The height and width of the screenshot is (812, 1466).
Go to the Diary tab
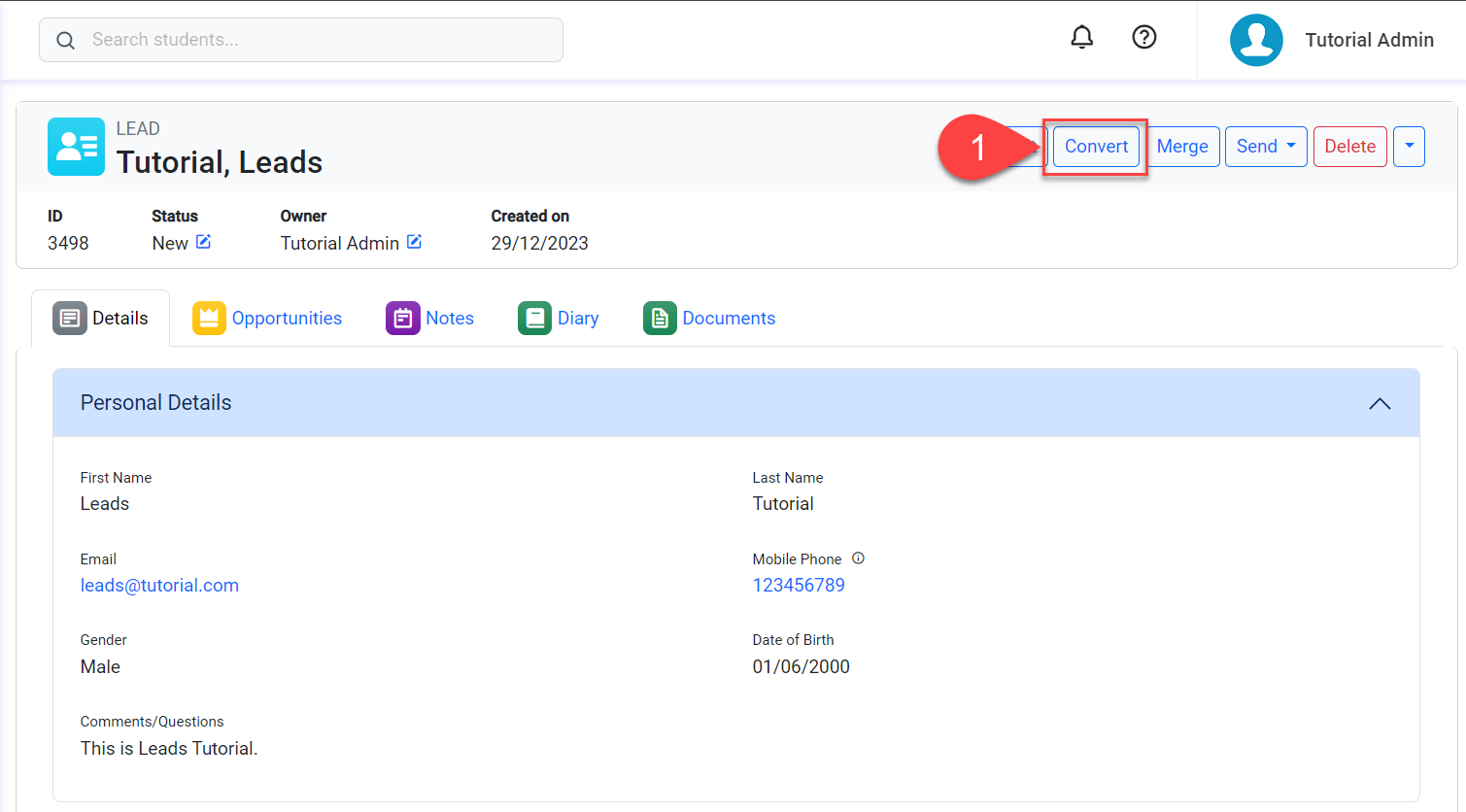click(x=559, y=319)
